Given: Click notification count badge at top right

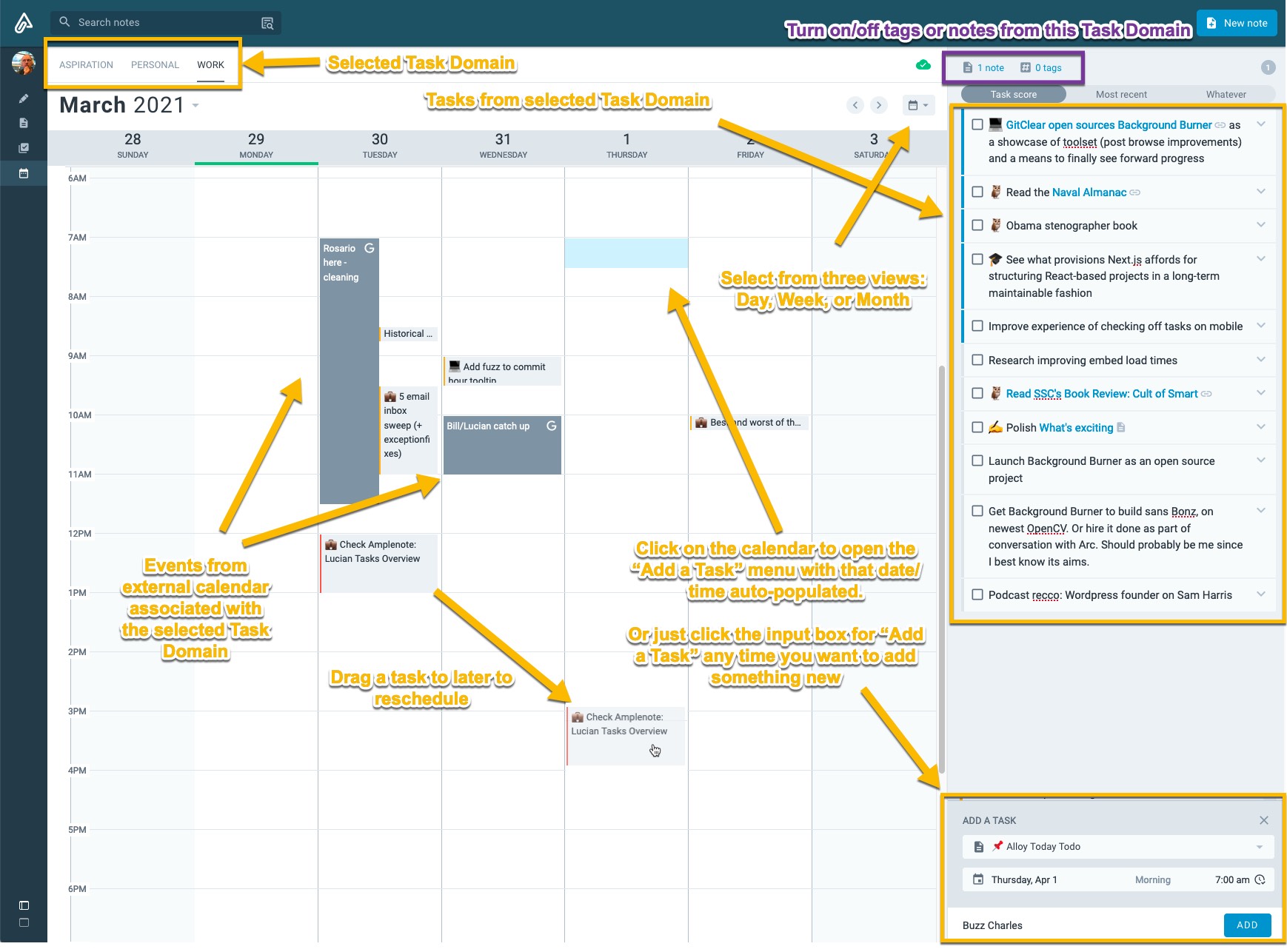Looking at the screenshot, I should (x=1268, y=67).
